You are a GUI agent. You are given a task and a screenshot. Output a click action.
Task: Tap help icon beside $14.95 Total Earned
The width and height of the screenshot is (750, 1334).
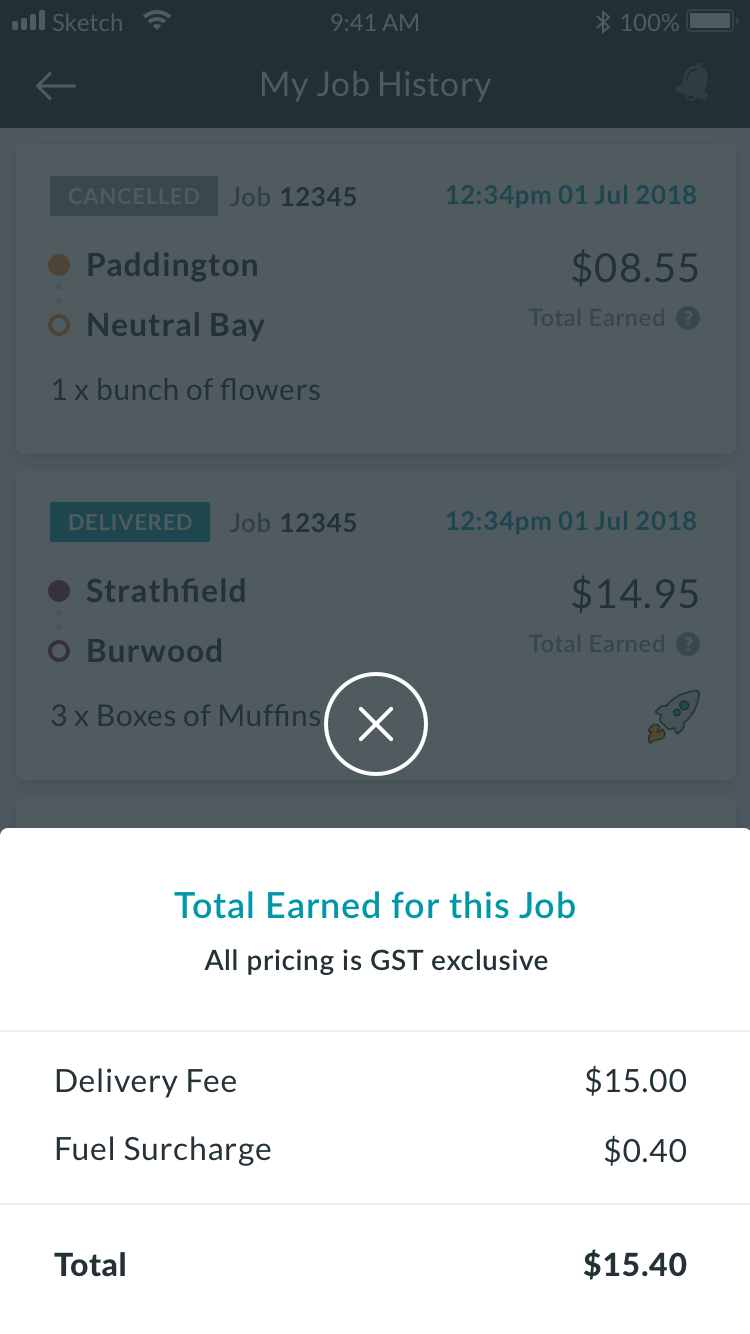click(x=688, y=644)
